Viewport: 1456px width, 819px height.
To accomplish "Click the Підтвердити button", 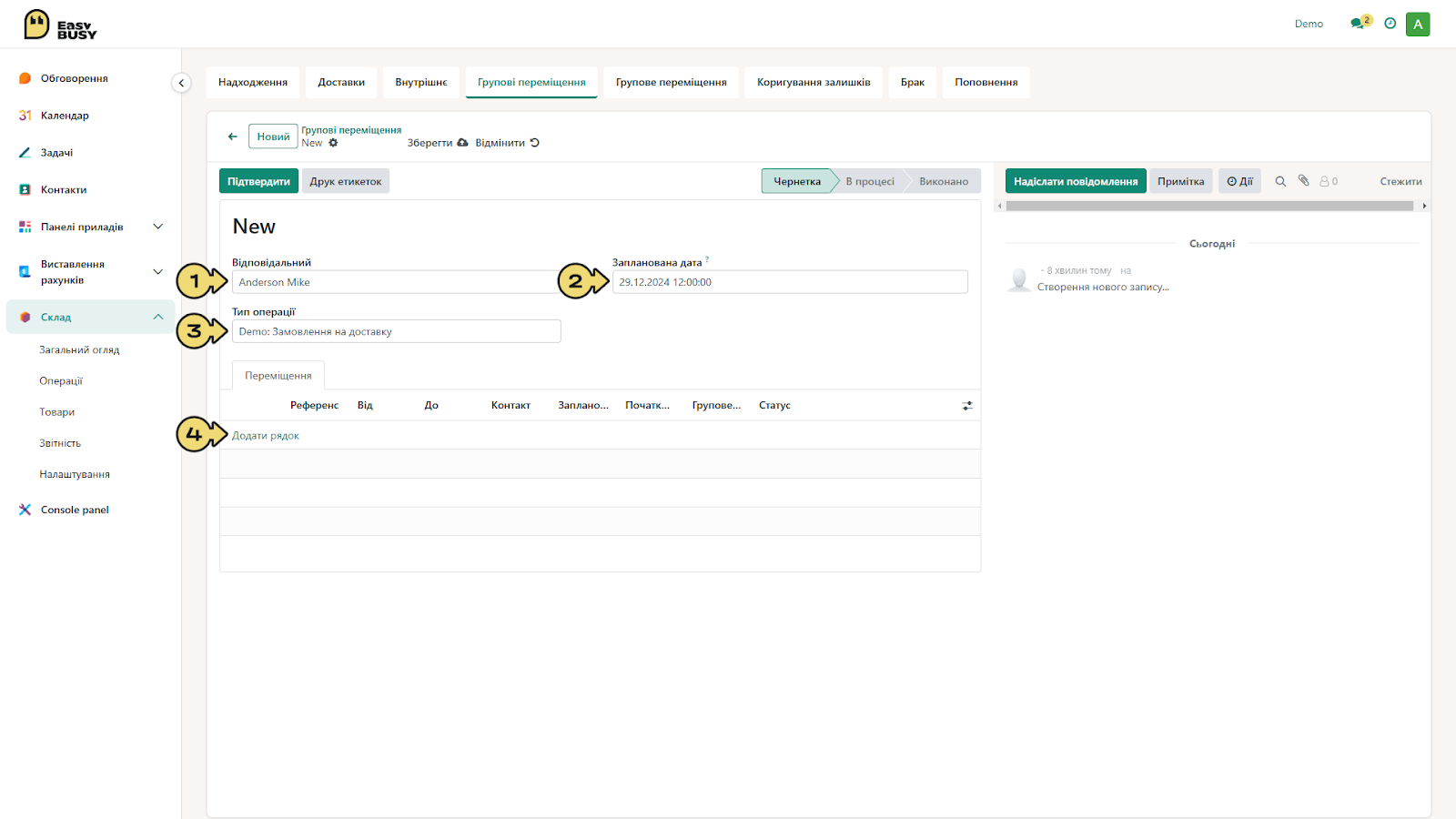I will (x=258, y=181).
